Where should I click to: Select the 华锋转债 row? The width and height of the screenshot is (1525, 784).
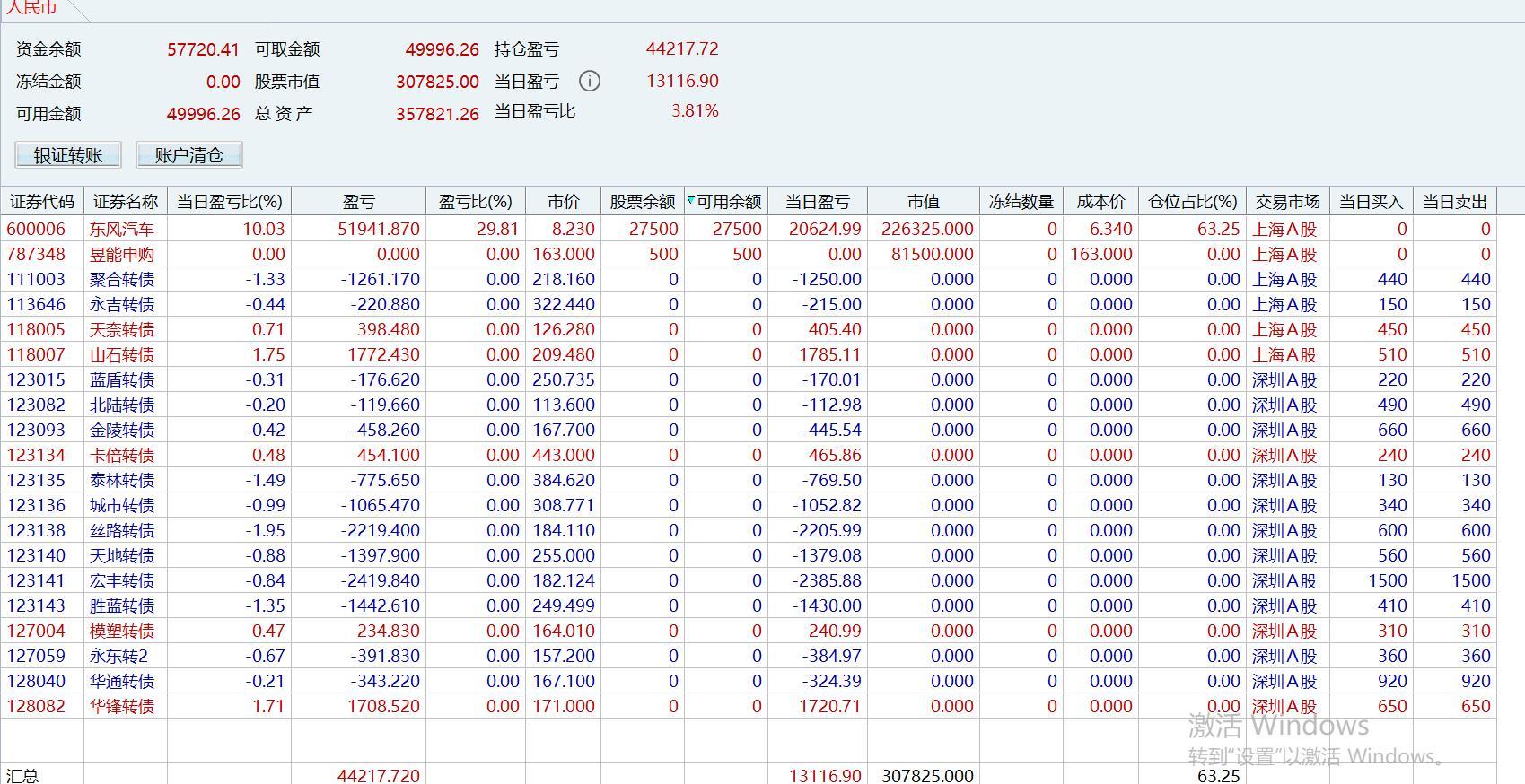pyautogui.click(x=749, y=706)
